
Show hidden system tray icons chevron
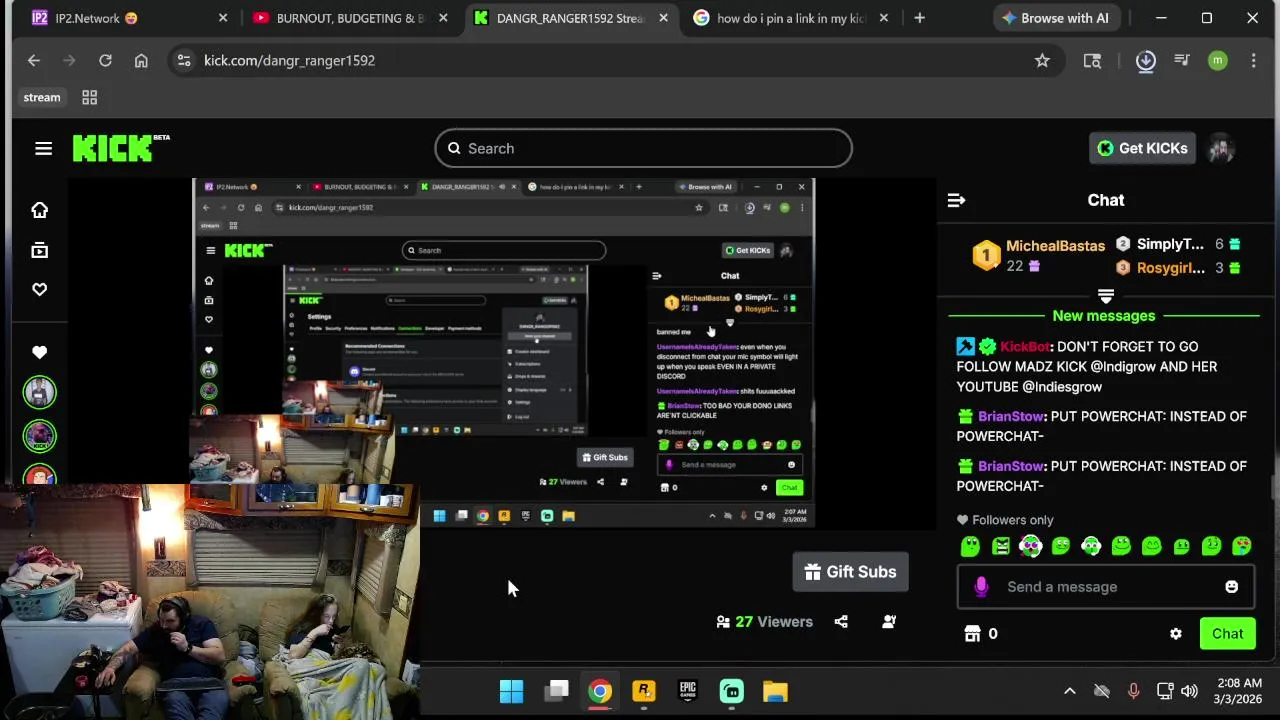point(1069,691)
